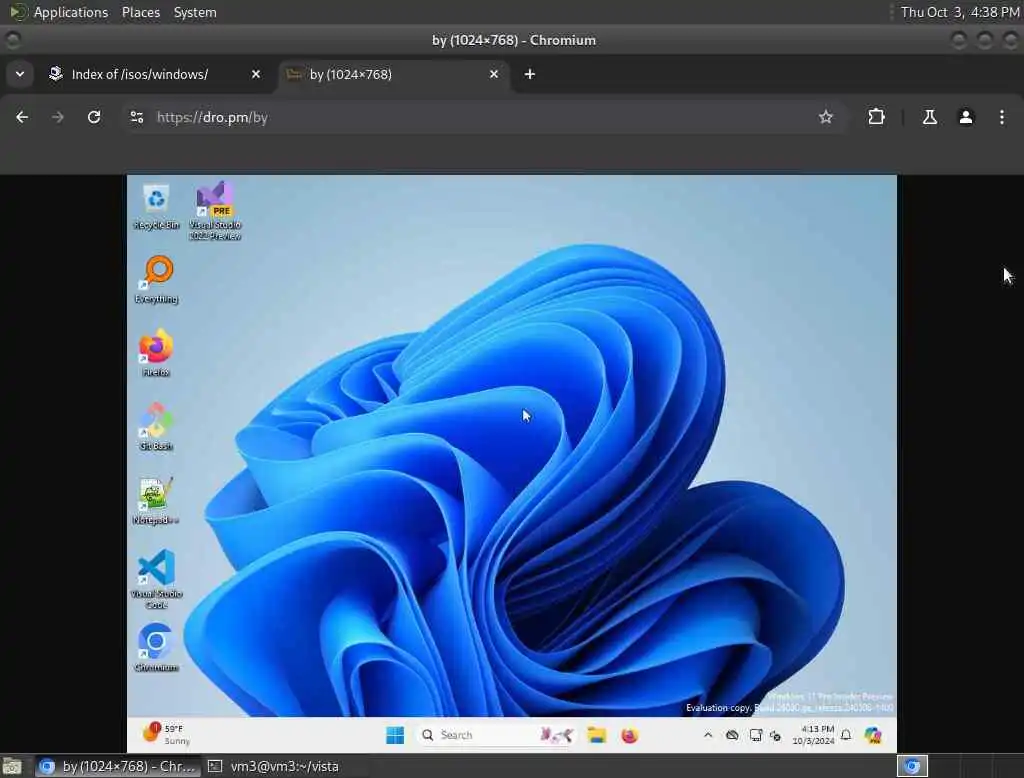Screen dimensions: 1024x778
Task: Launch the Everything search shortcut
Action: click(156, 280)
